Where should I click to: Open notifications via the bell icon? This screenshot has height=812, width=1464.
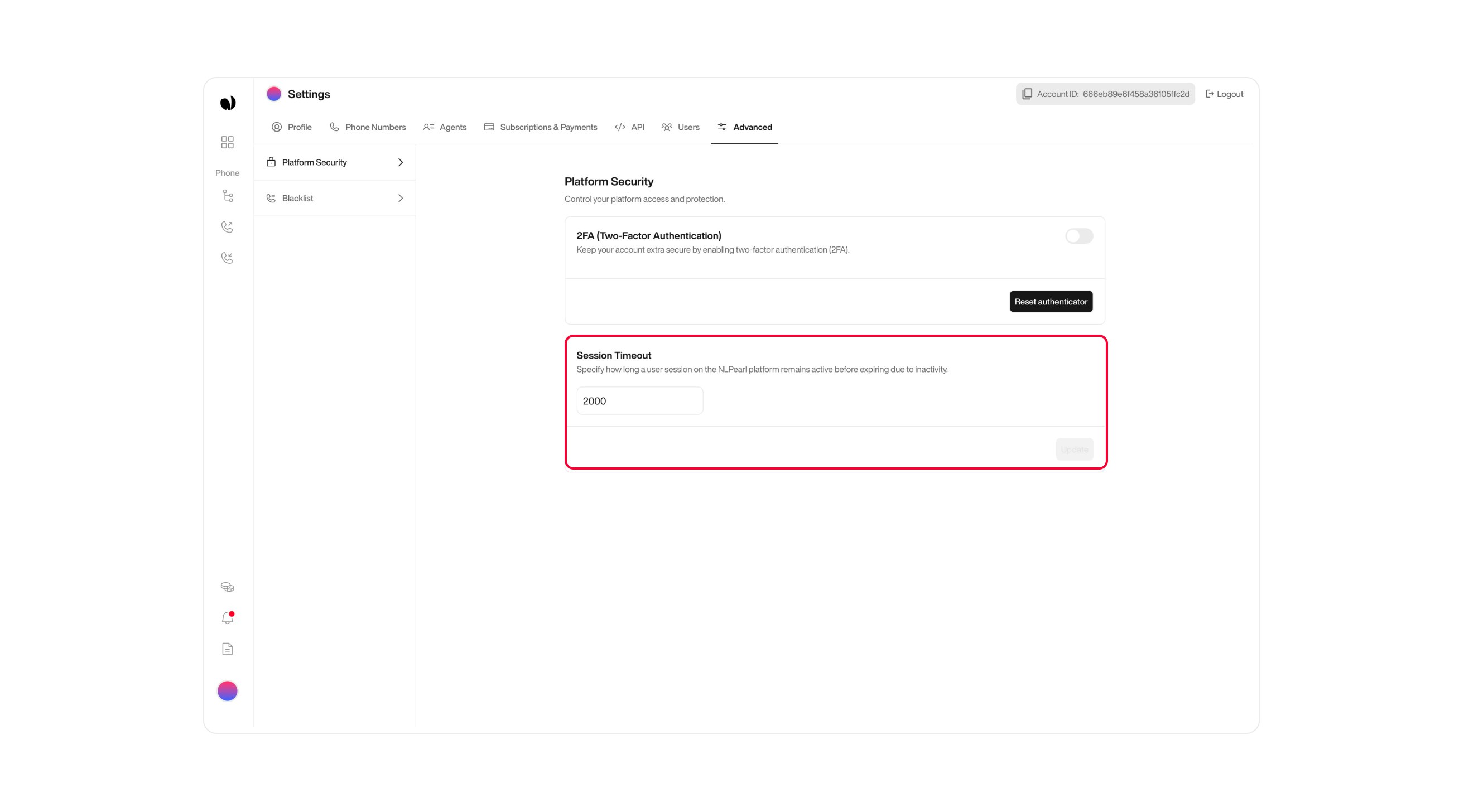pos(227,618)
